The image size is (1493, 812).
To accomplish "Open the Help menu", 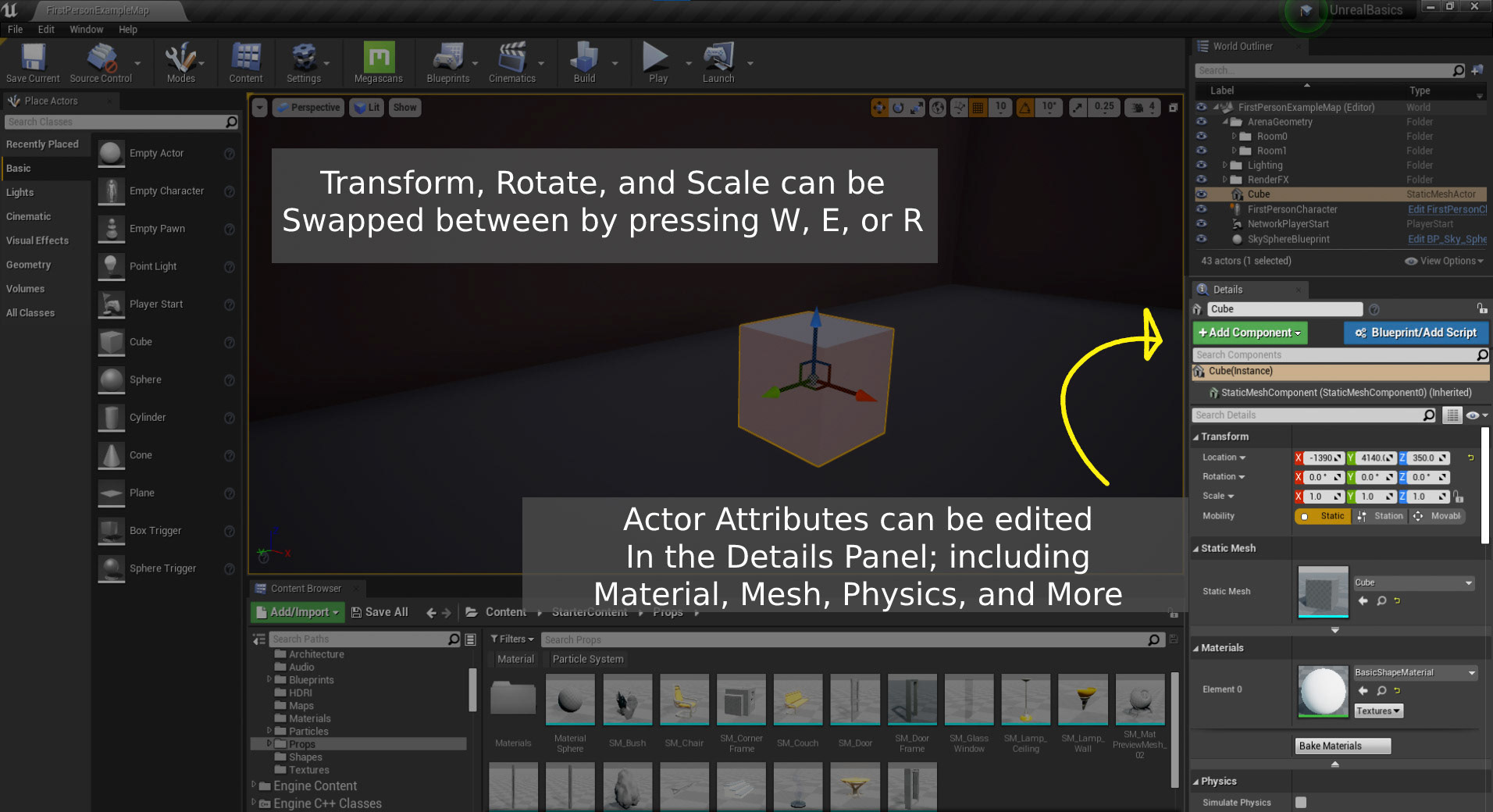I will (x=128, y=30).
